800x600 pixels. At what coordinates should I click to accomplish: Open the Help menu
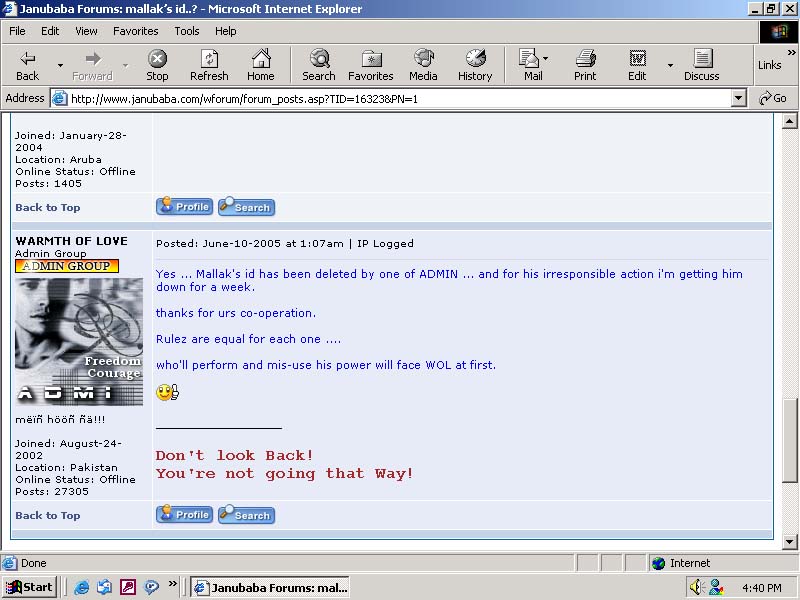point(226,31)
